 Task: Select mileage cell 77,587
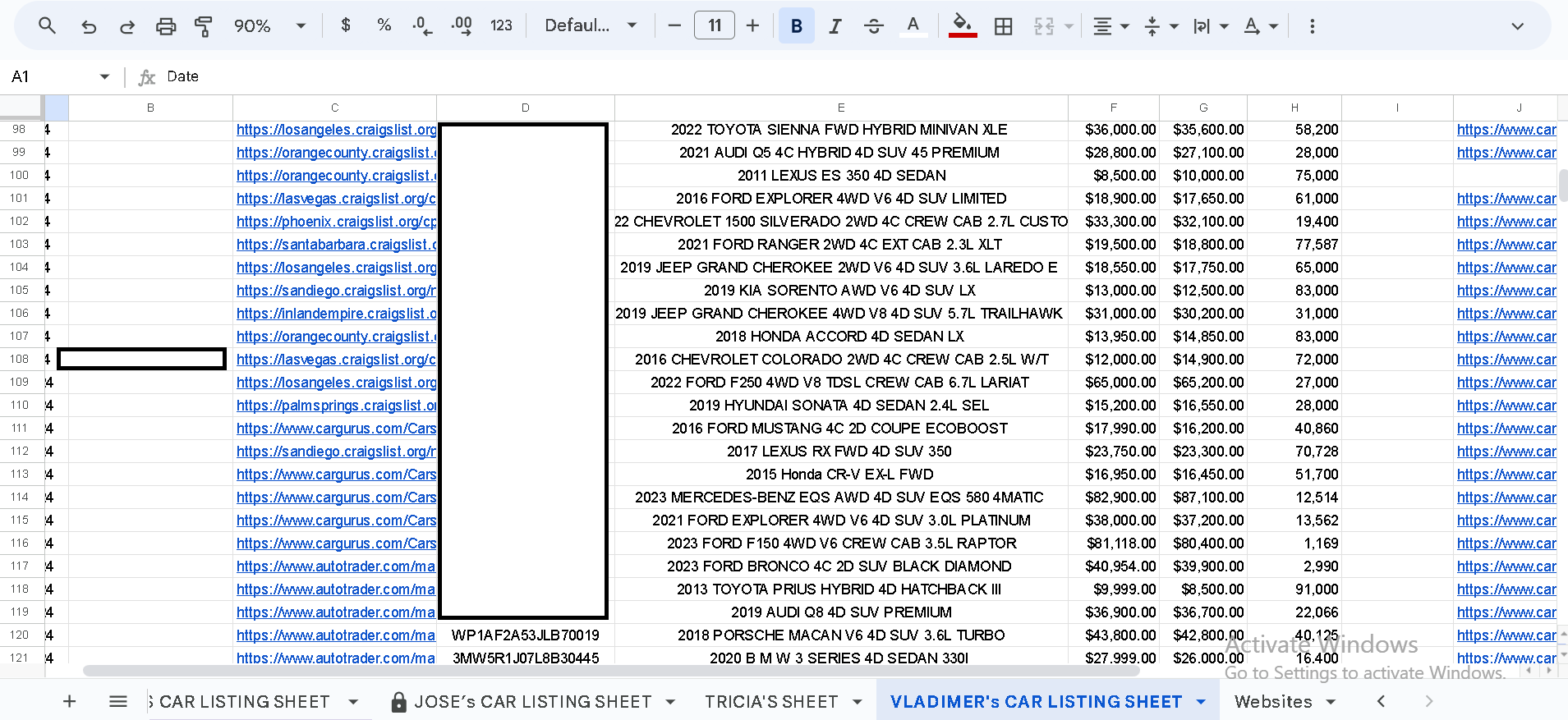tap(1294, 245)
